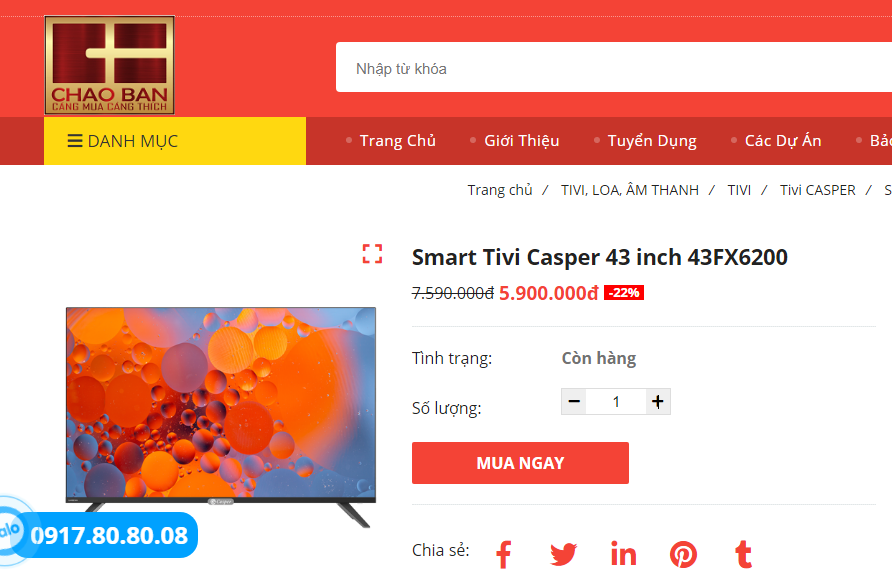Go to Tuyển Dụng page
Image resolution: width=892 pixels, height=584 pixels.
(652, 141)
